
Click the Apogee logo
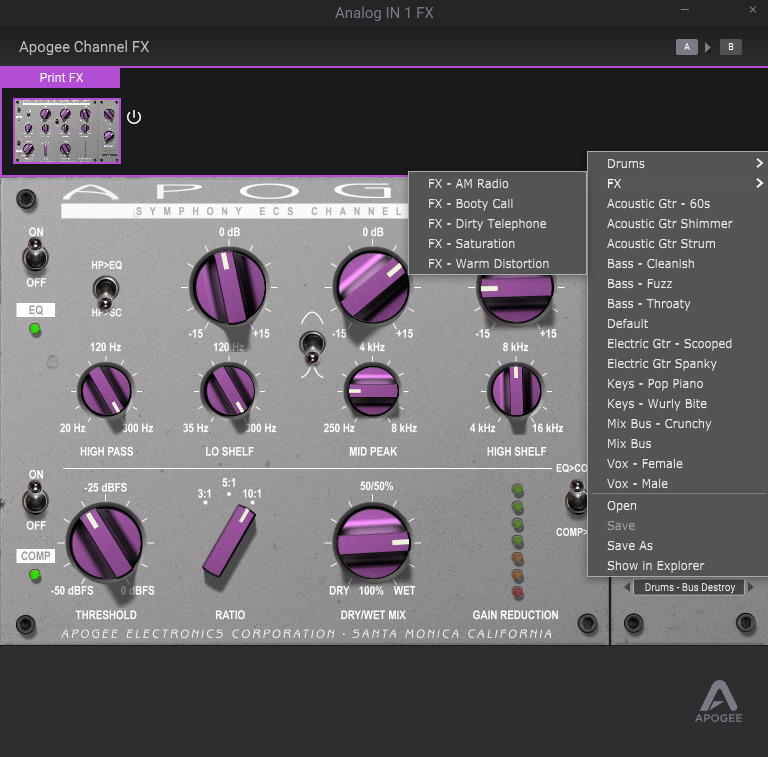click(719, 702)
